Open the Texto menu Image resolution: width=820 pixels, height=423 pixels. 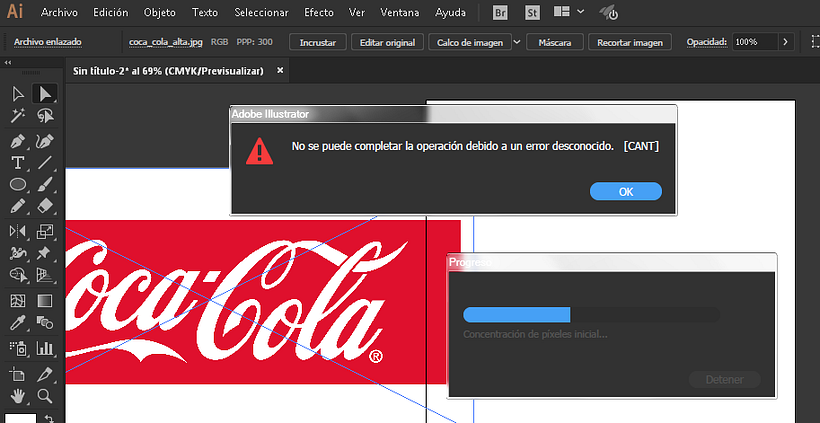pyautogui.click(x=204, y=13)
